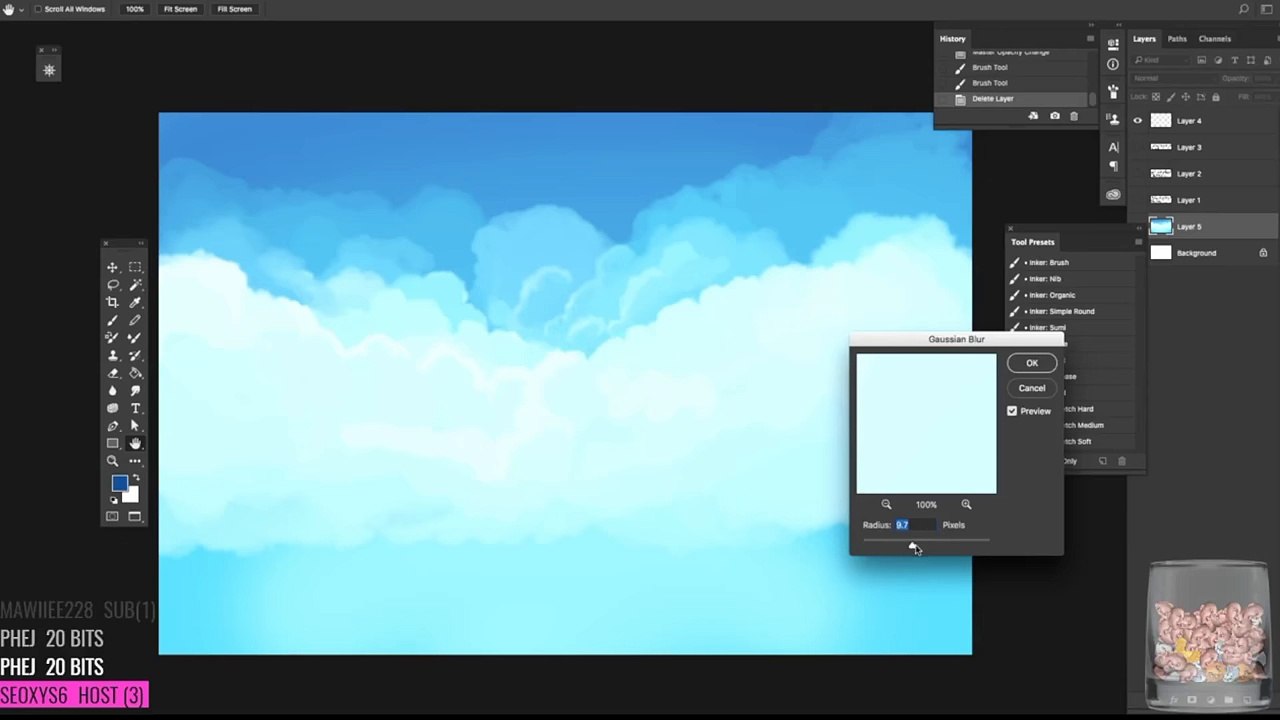This screenshot has height=720, width=1280.
Task: Click the 100% zoom button
Action: pyautogui.click(x=134, y=9)
